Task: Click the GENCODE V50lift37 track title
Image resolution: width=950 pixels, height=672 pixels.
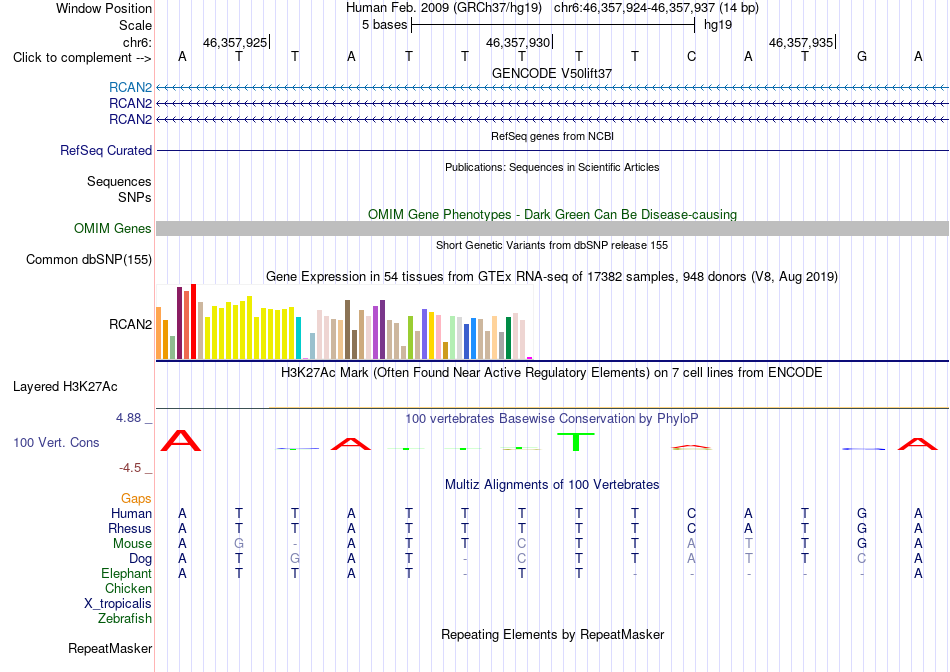Action: click(552, 73)
